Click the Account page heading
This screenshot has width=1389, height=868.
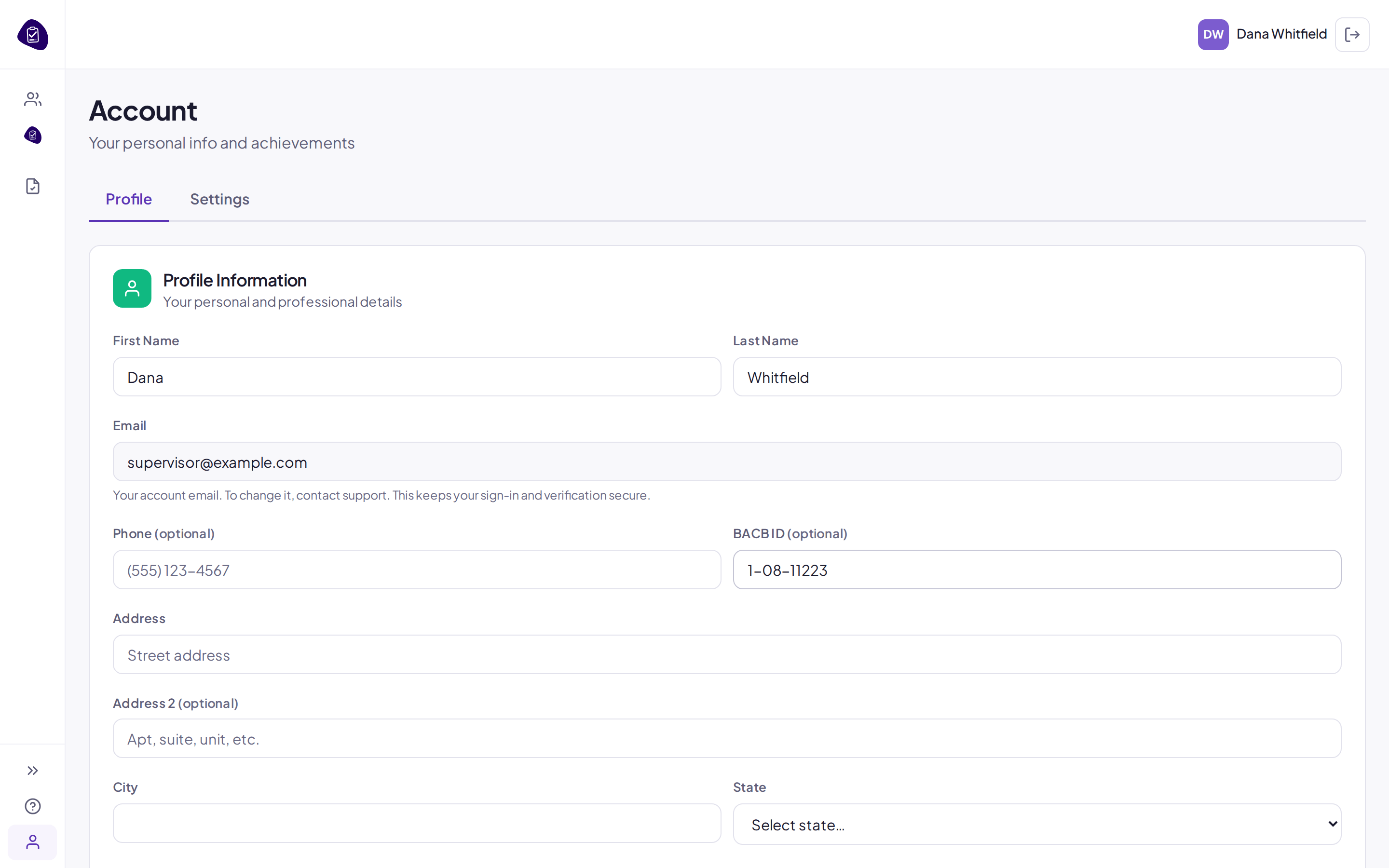(x=143, y=111)
